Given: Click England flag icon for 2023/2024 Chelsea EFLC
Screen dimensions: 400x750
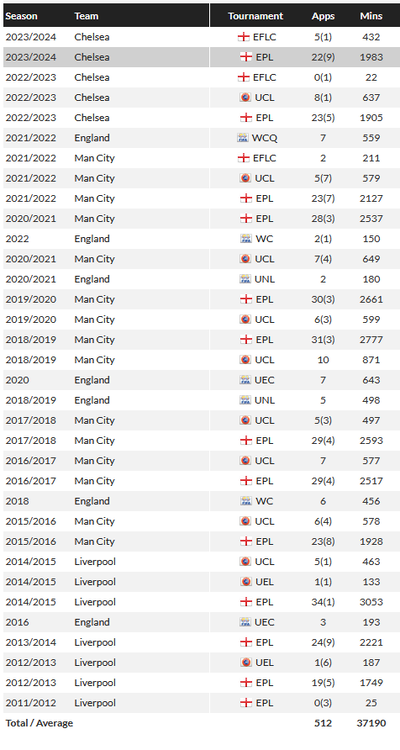Looking at the screenshot, I should 244,37.
